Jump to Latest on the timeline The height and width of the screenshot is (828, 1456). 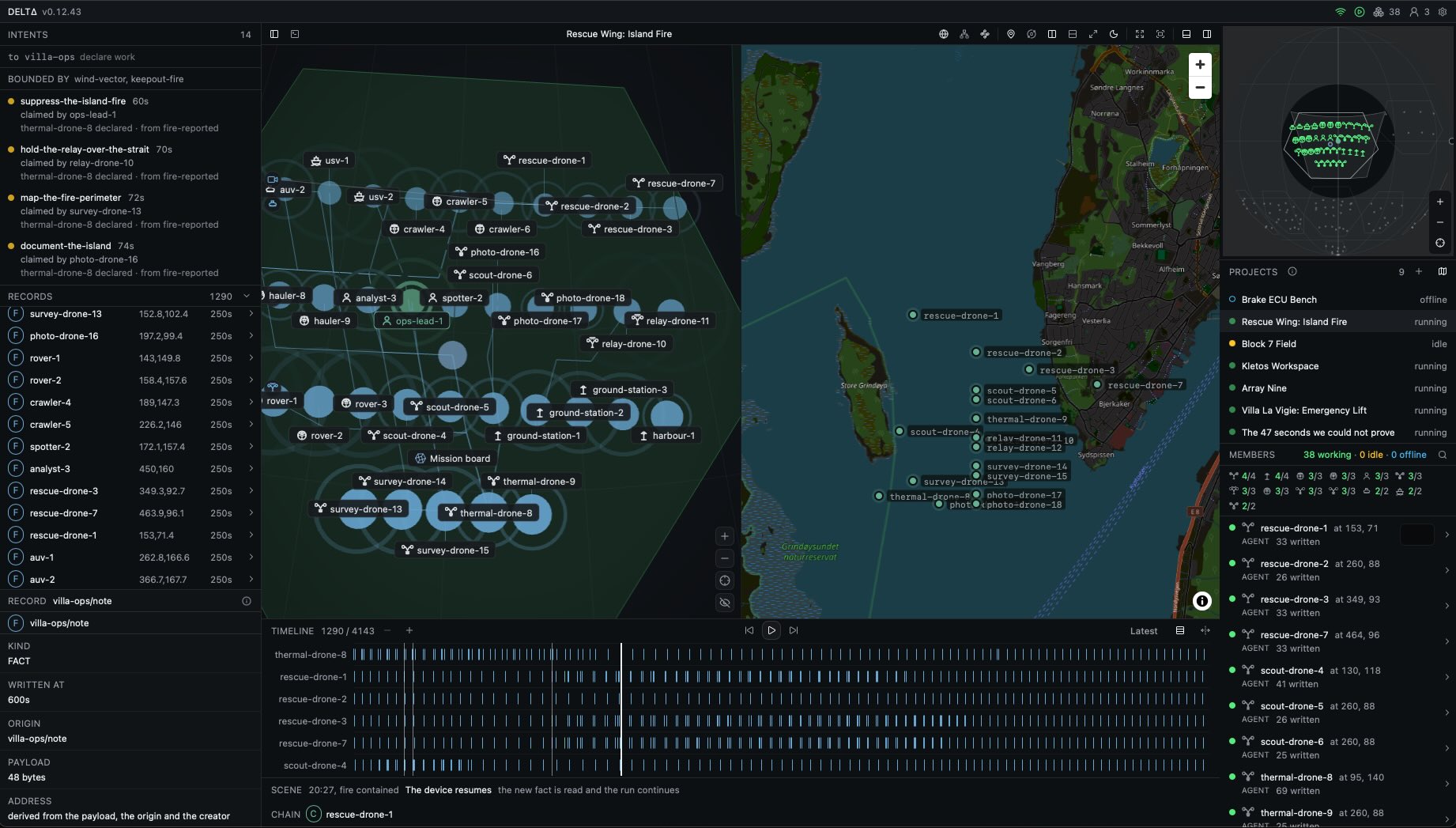1144,631
